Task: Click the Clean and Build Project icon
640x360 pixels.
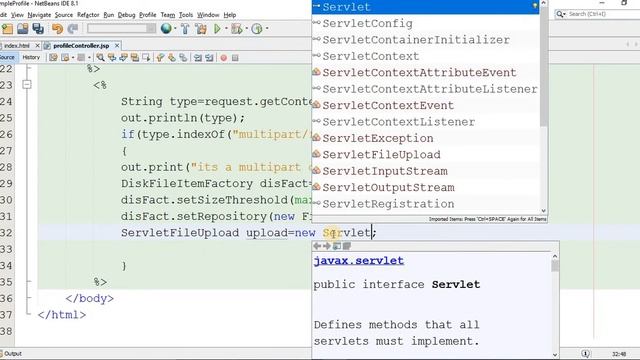Action: click(201, 29)
